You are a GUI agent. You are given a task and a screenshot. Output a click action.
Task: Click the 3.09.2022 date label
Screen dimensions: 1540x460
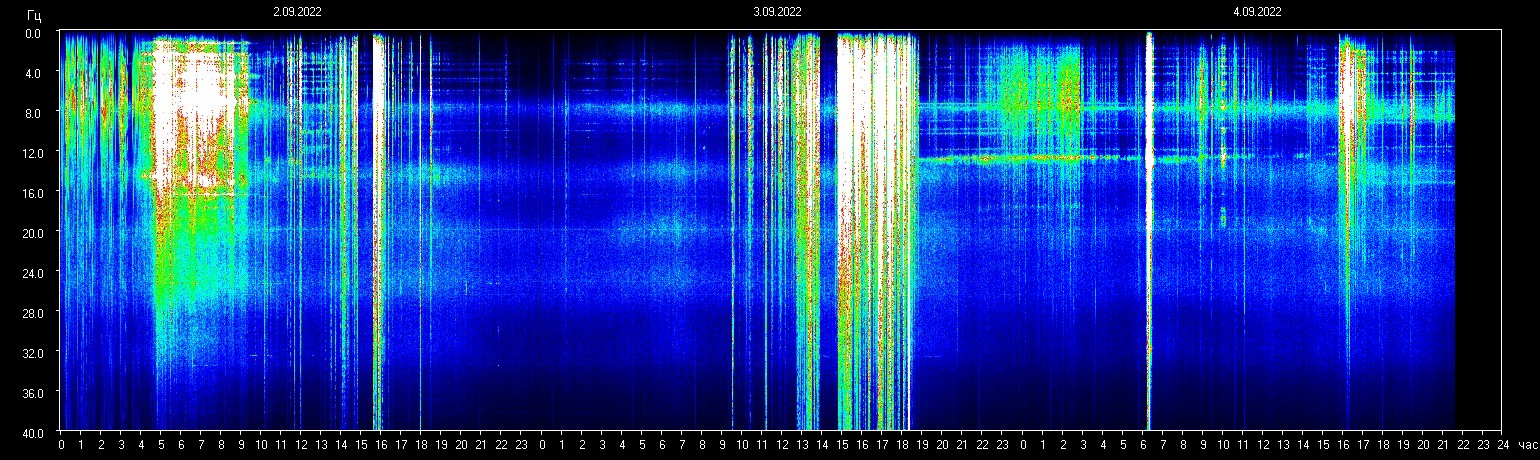pos(777,12)
